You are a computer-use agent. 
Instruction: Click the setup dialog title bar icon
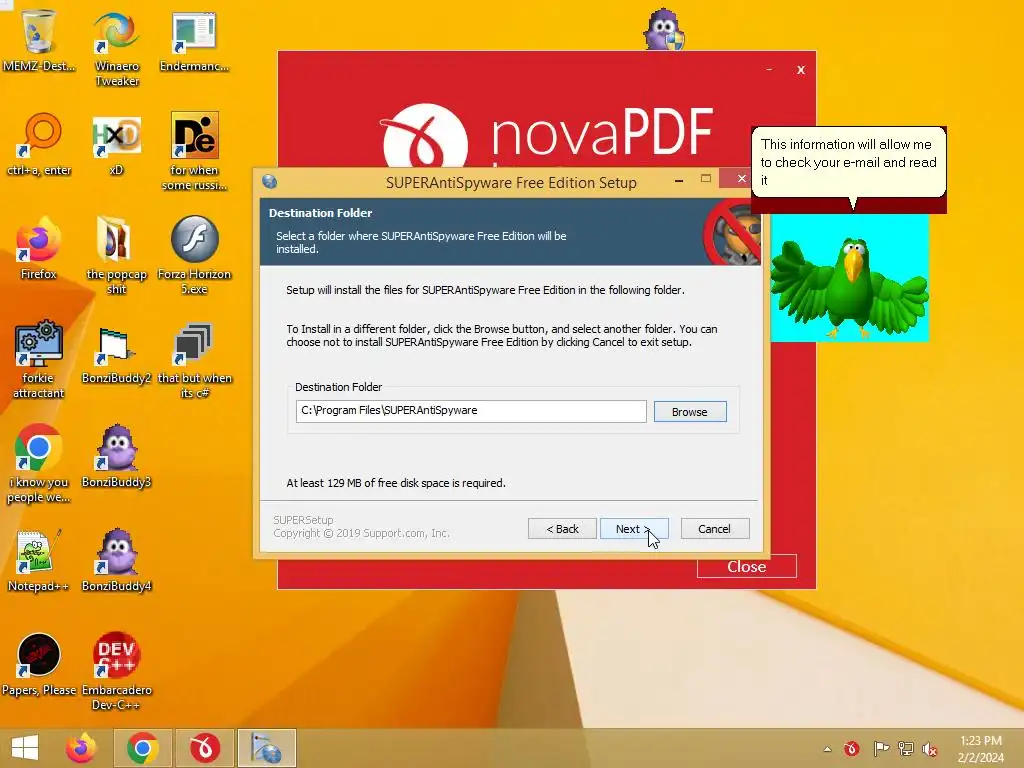point(269,182)
